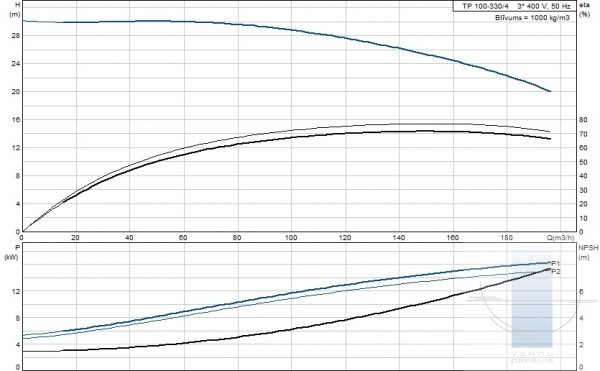This screenshot has height=371, width=600.
Task: Click the H (m) axis label
Action: tap(15, 10)
